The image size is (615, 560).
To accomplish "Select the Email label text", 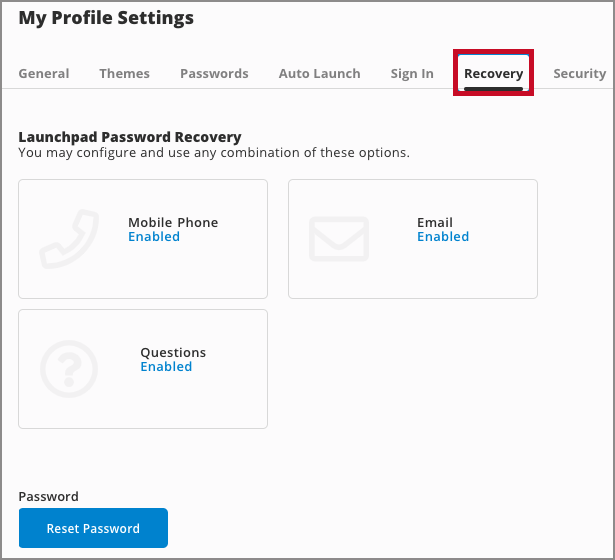I will click(x=435, y=222).
